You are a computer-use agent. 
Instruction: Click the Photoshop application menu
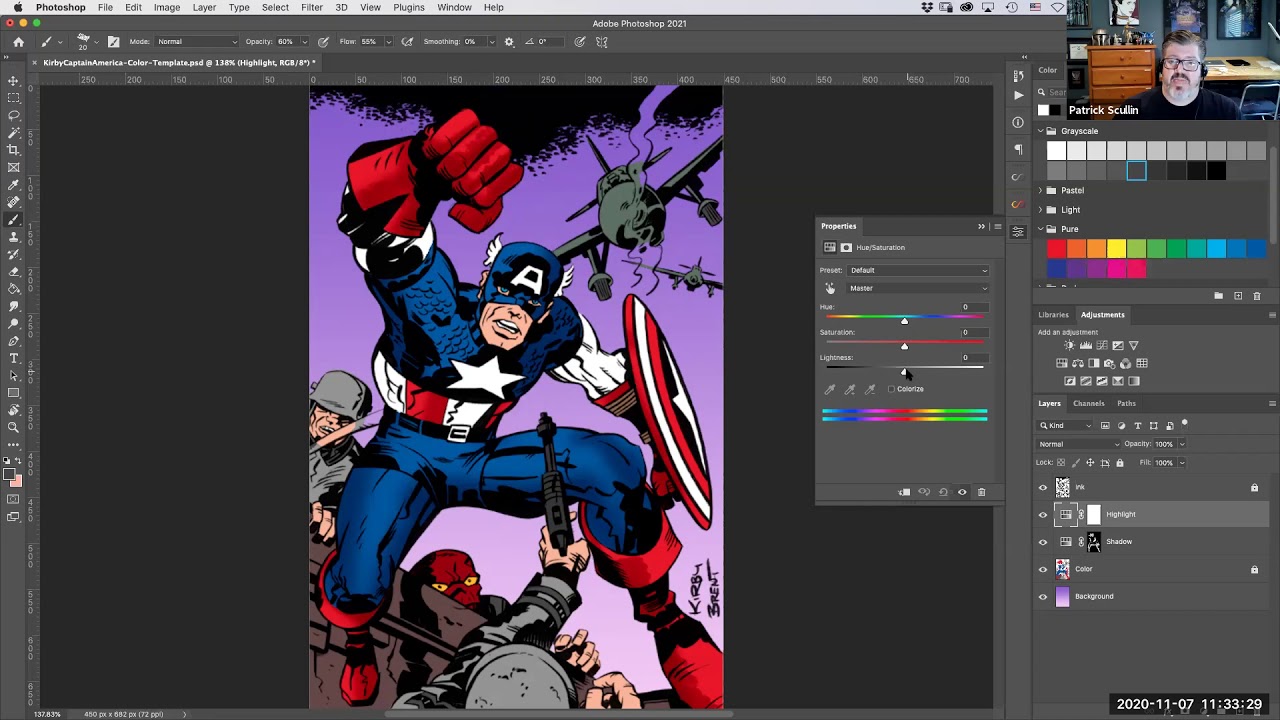[x=61, y=7]
